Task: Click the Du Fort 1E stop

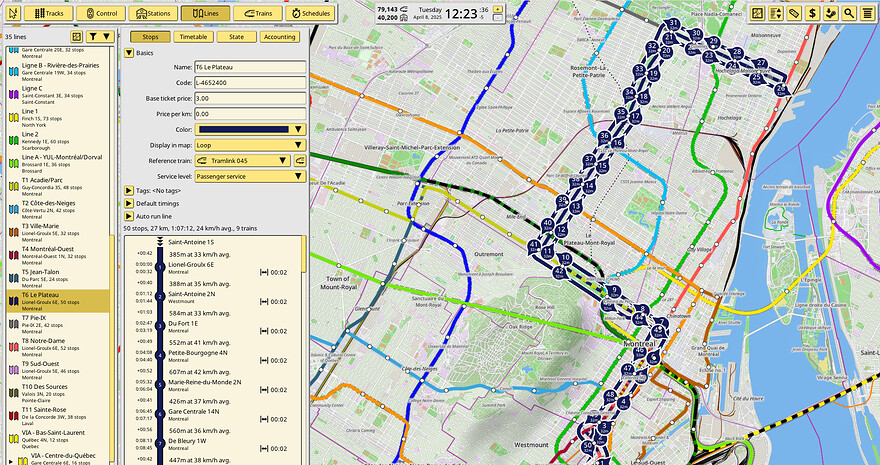Action: [213, 327]
